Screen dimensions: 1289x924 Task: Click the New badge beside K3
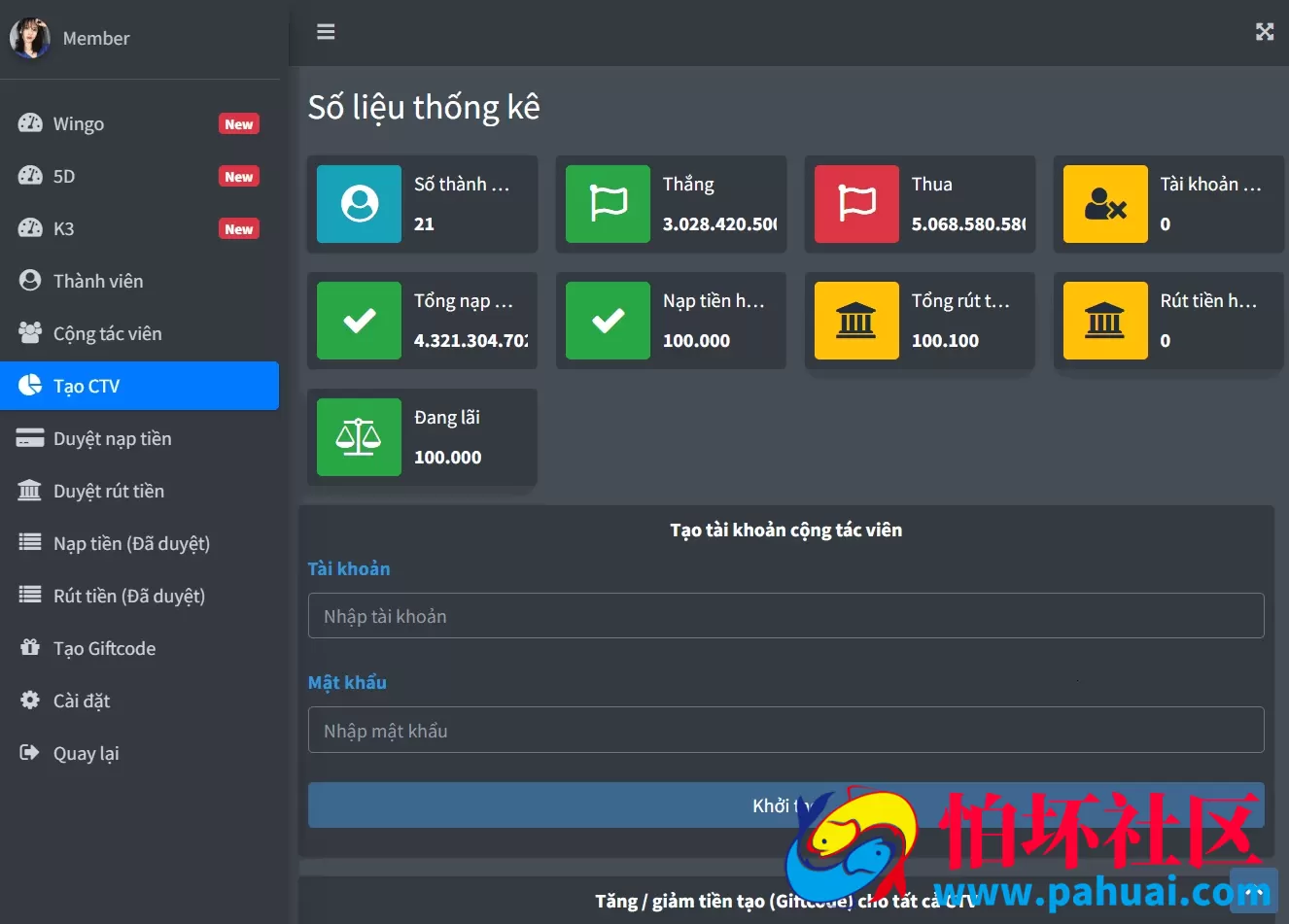coord(239,229)
